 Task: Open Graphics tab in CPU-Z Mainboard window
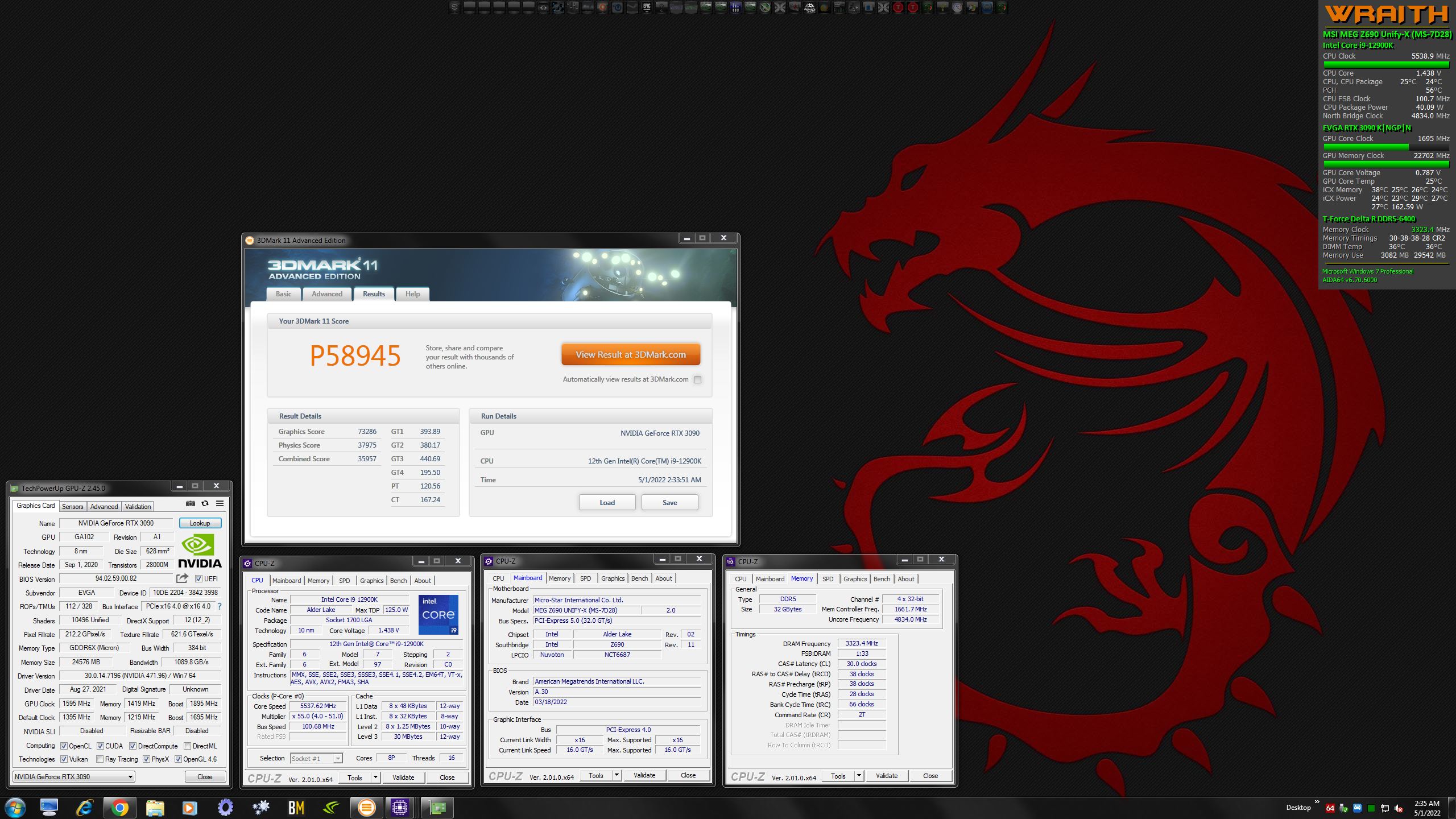[613, 578]
